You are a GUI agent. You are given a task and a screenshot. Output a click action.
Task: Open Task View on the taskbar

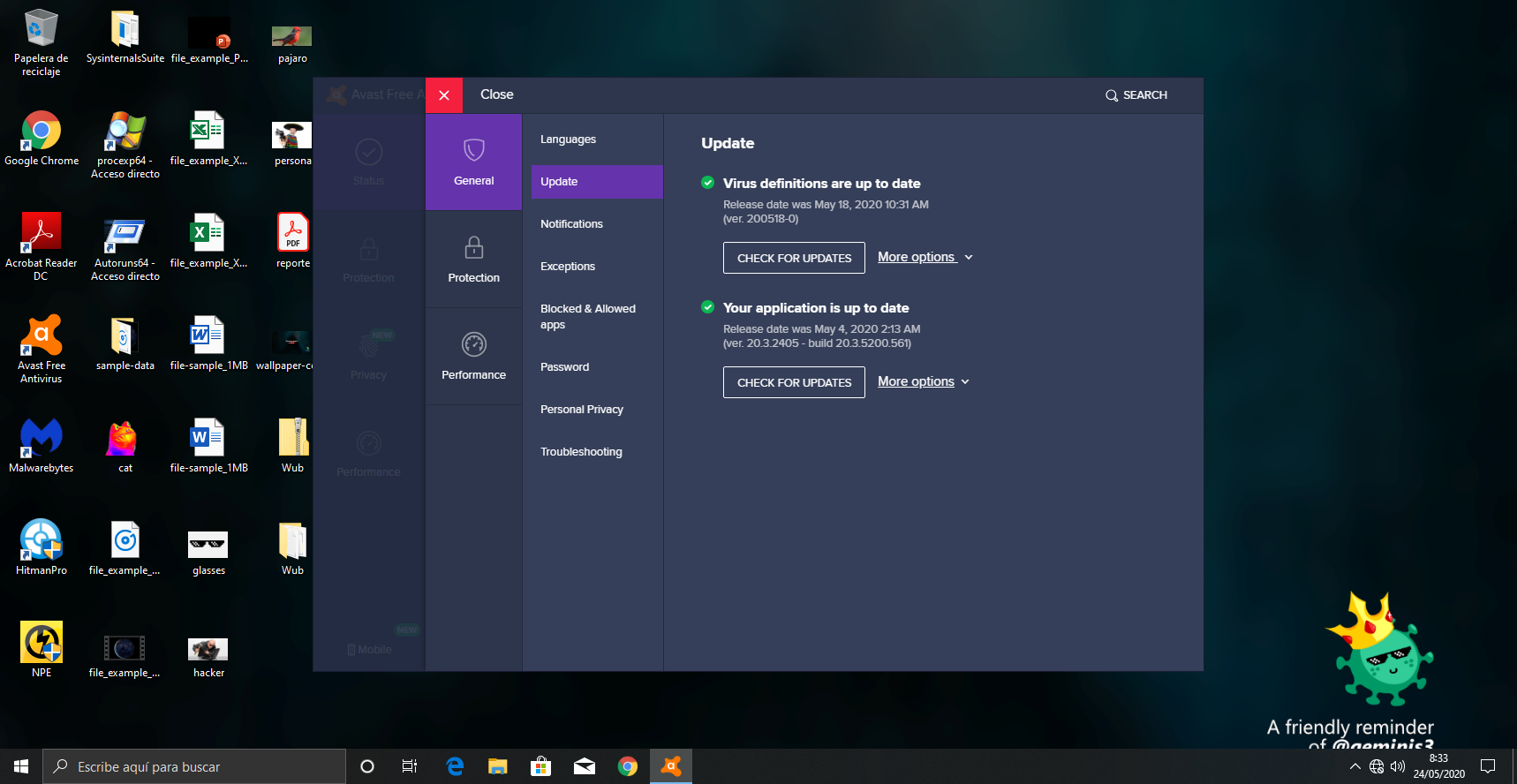point(410,766)
